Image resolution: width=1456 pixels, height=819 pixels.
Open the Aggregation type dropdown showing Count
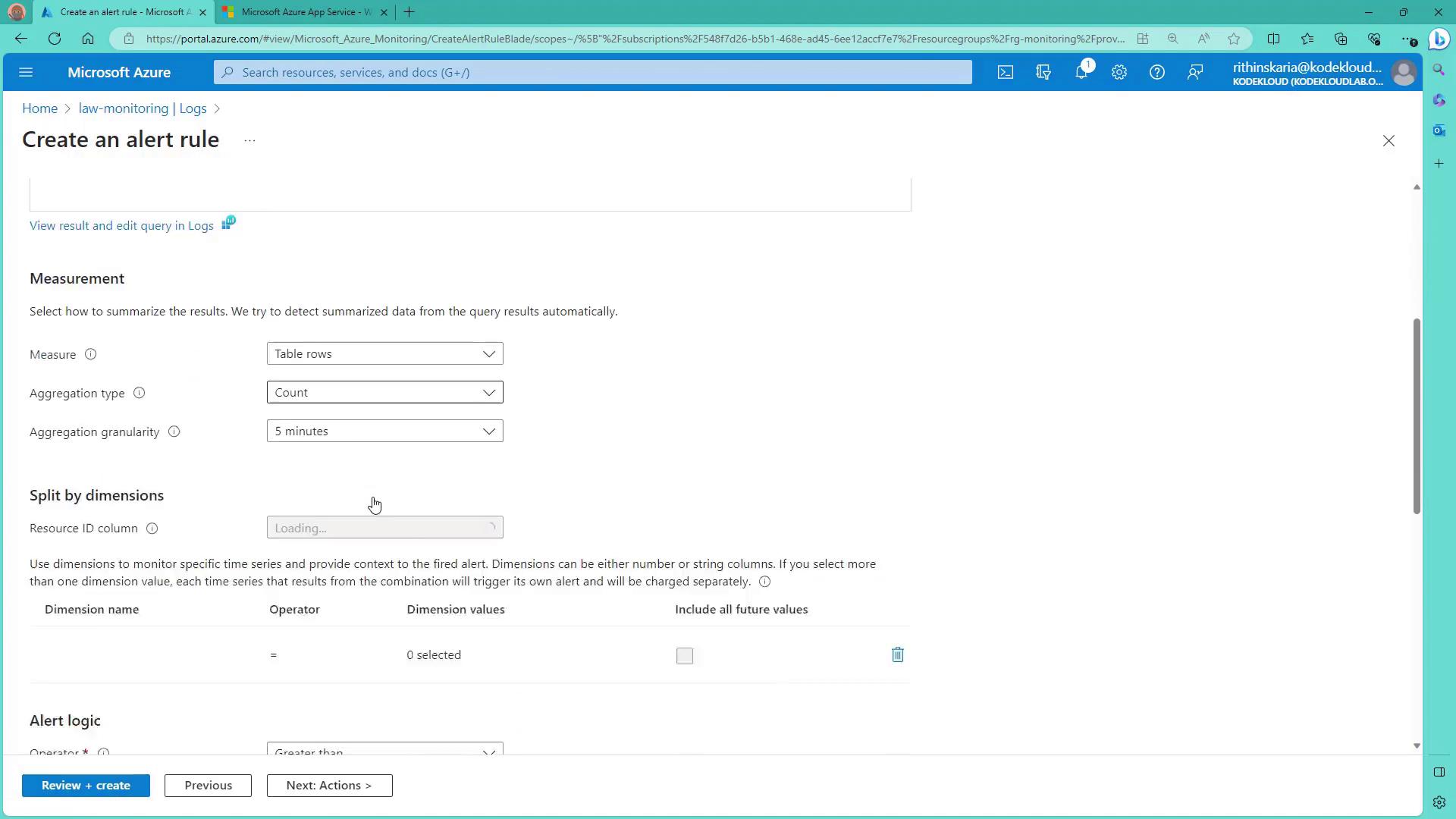coord(384,393)
